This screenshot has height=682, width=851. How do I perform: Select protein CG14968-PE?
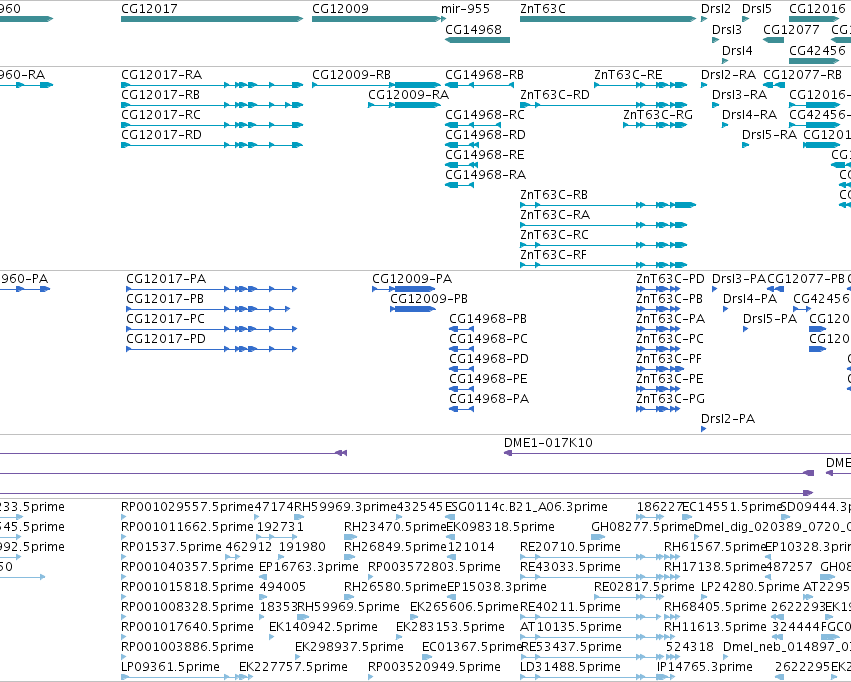(x=462, y=389)
